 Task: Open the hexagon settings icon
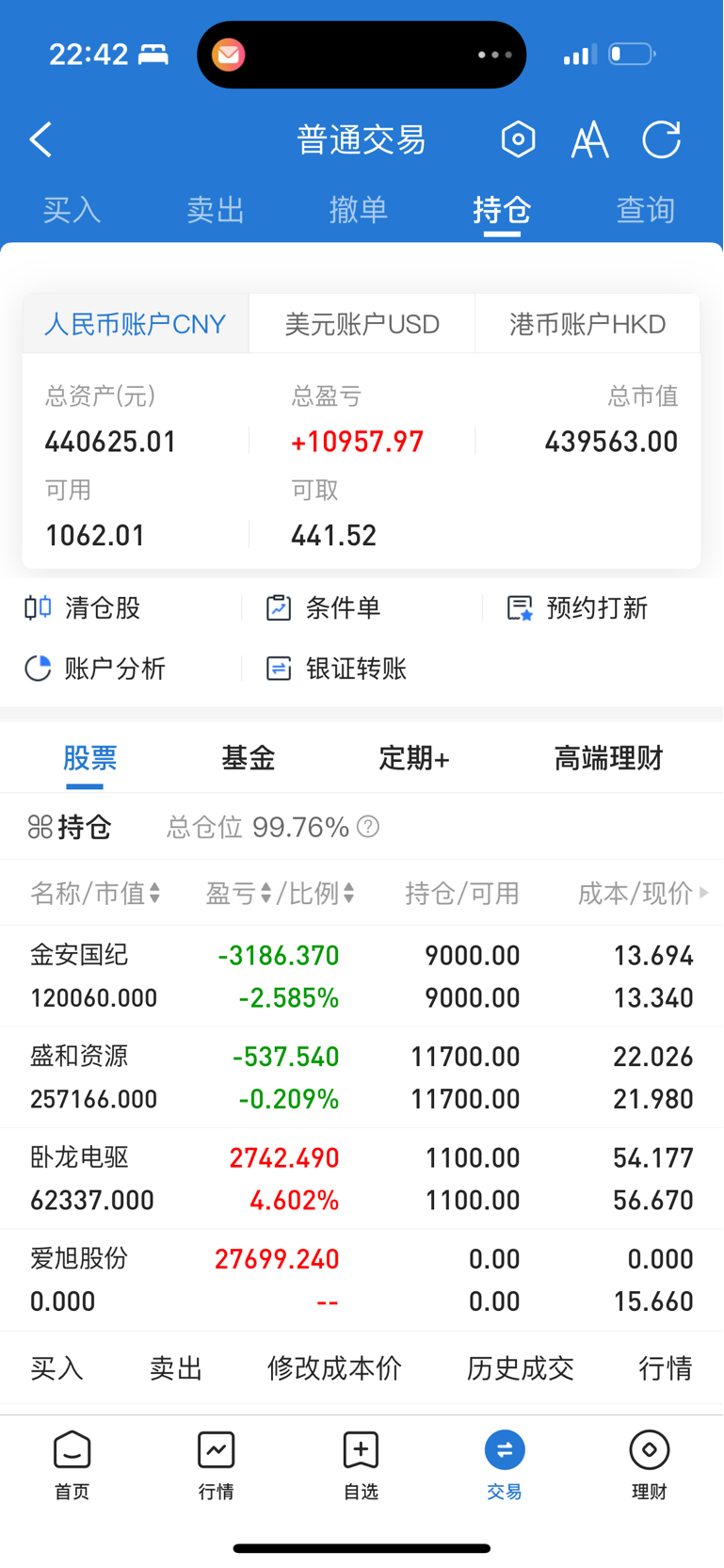click(518, 139)
